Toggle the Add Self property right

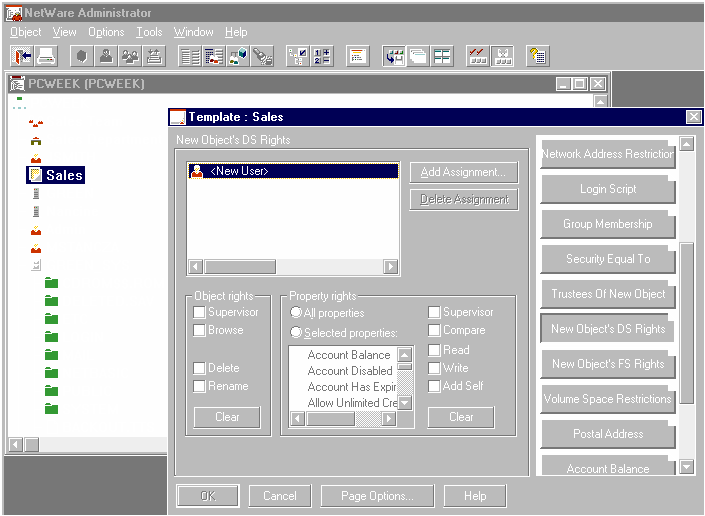coord(434,386)
